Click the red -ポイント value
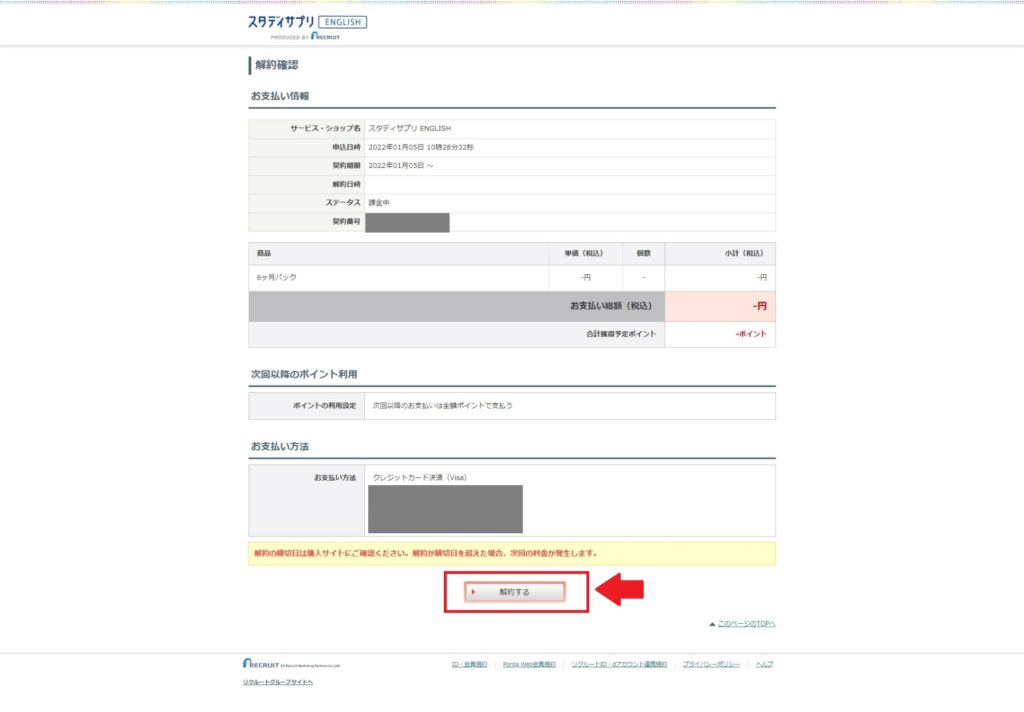1024x712 pixels. 751,334
